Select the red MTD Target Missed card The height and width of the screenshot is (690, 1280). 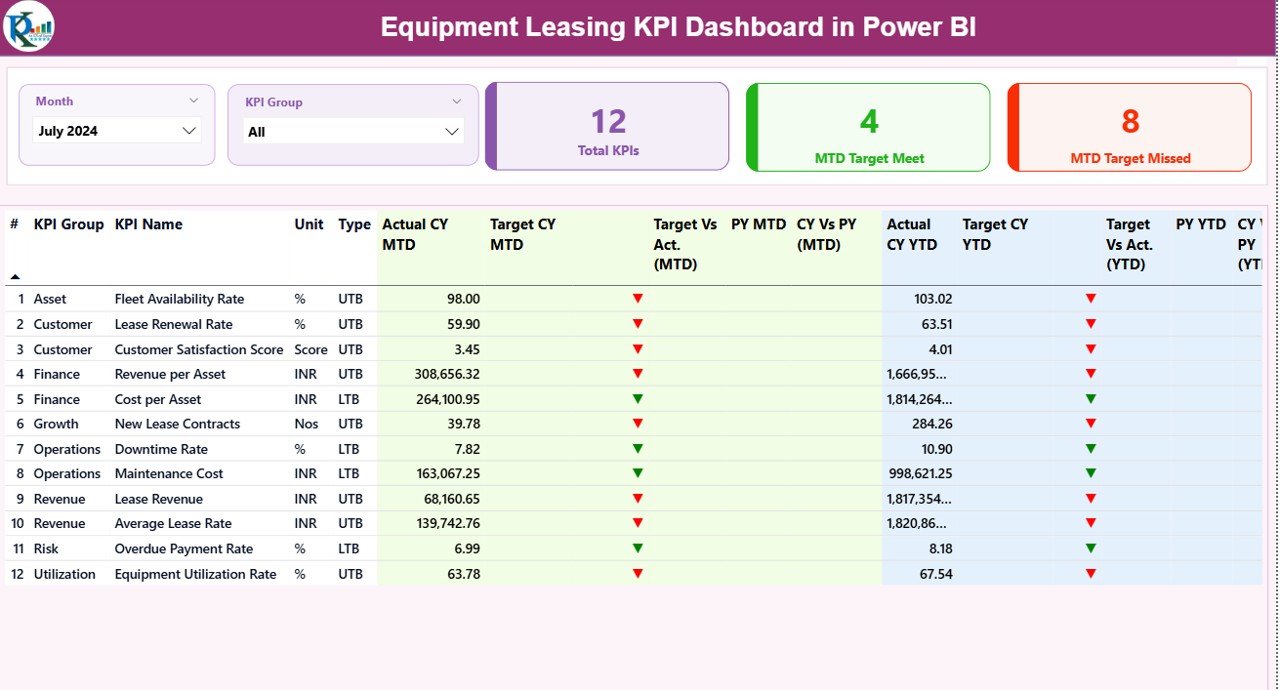[1129, 127]
